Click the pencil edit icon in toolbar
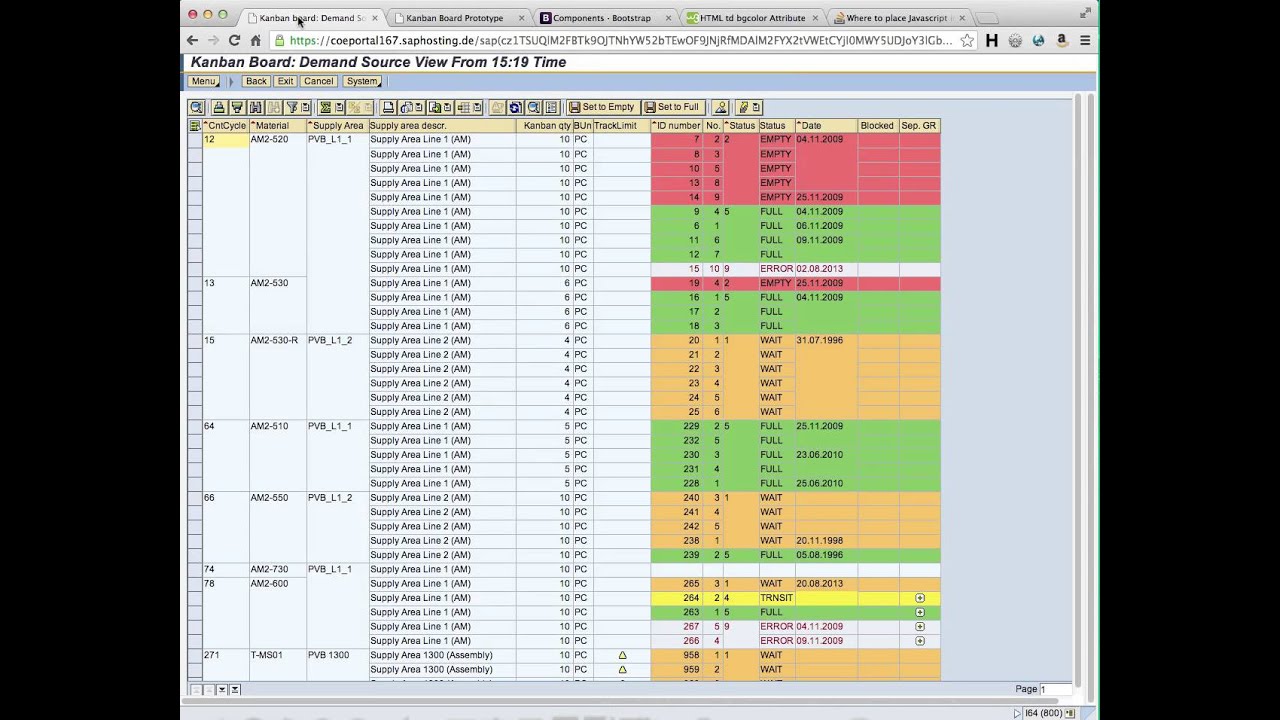The height and width of the screenshot is (720, 1280). coord(741,107)
